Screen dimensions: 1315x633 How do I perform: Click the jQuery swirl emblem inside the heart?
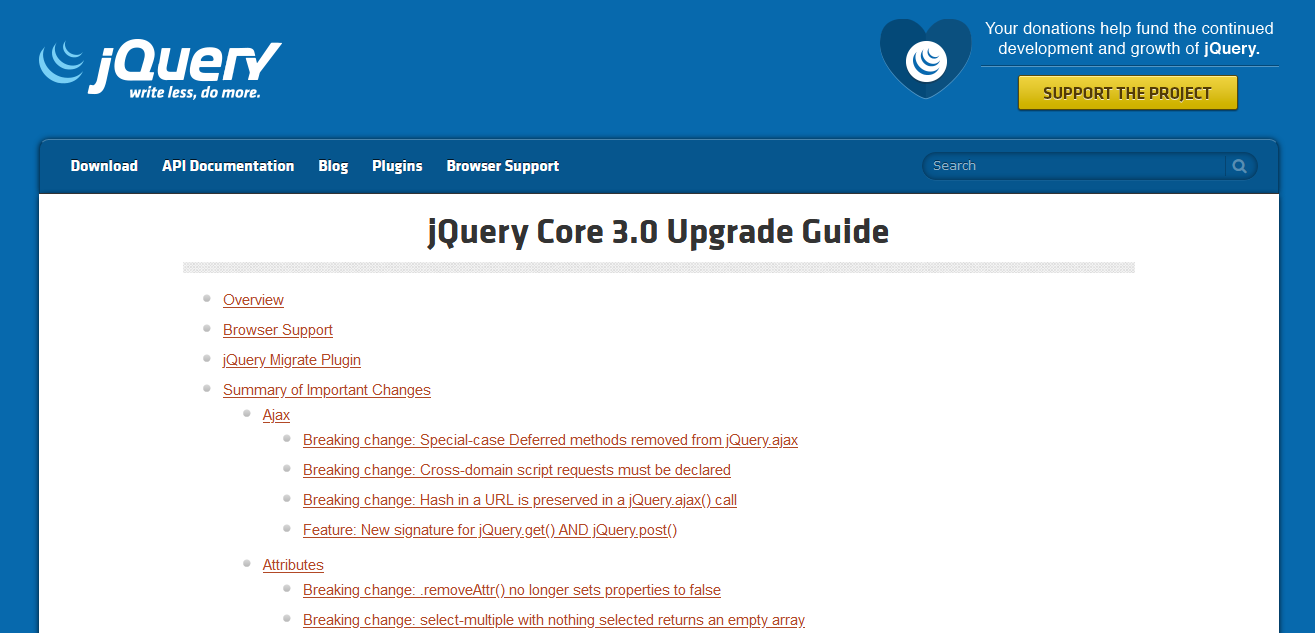[x=924, y=60]
